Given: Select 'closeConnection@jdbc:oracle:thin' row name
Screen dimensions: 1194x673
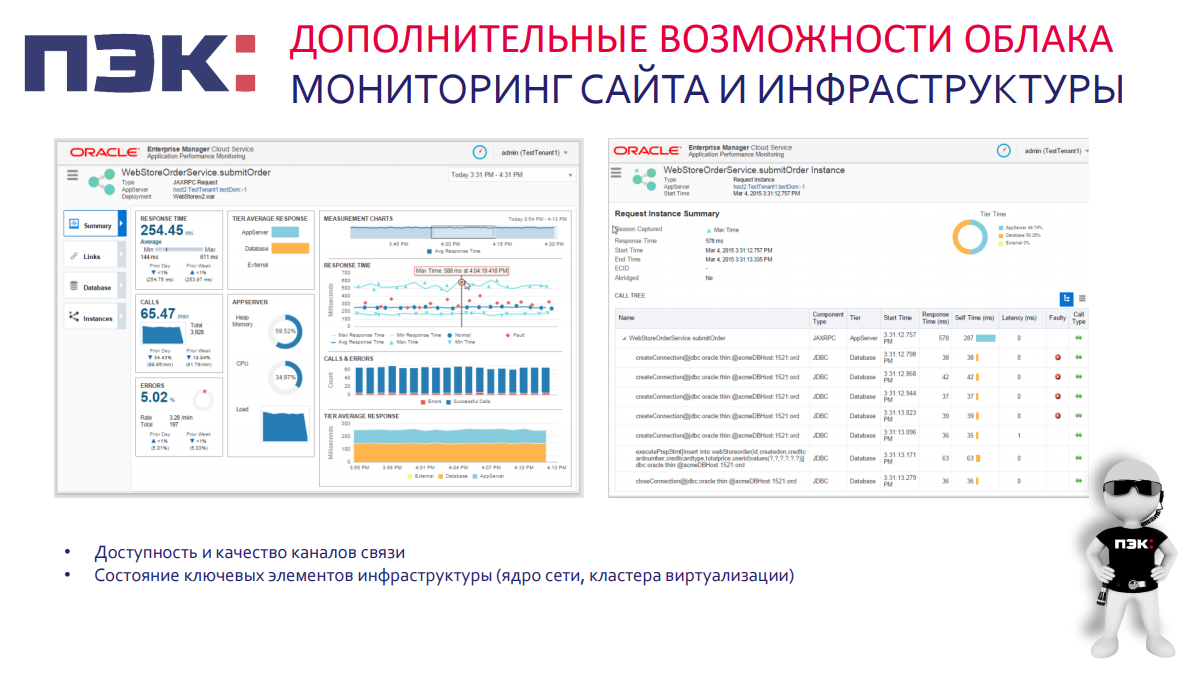Looking at the screenshot, I should [x=717, y=481].
